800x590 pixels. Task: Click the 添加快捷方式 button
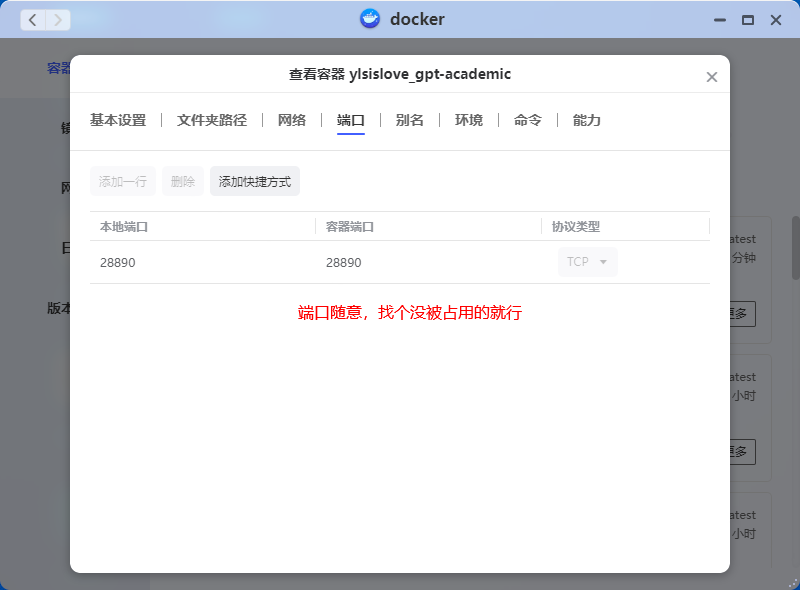[x=255, y=181]
